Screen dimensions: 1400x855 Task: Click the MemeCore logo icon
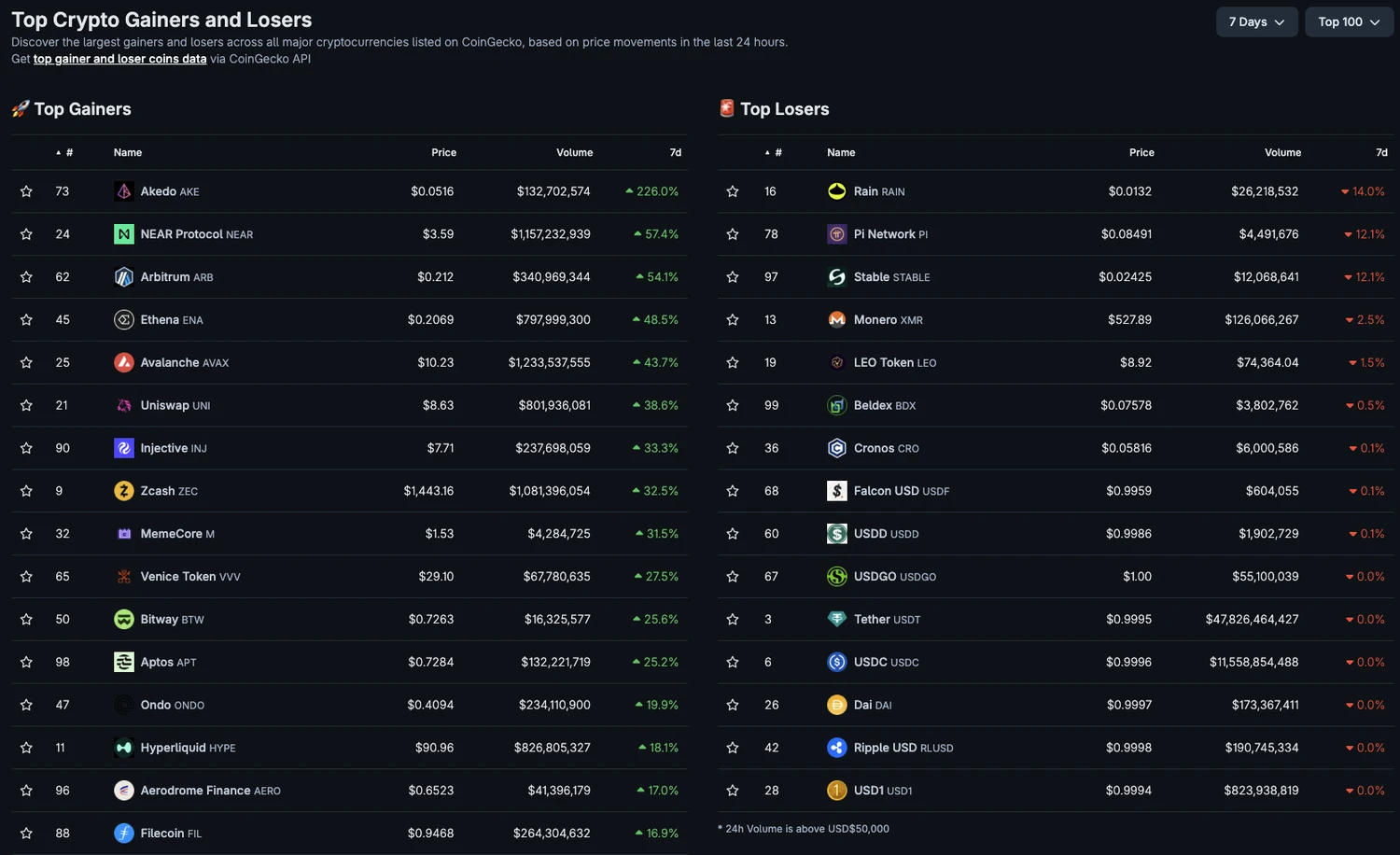124,534
